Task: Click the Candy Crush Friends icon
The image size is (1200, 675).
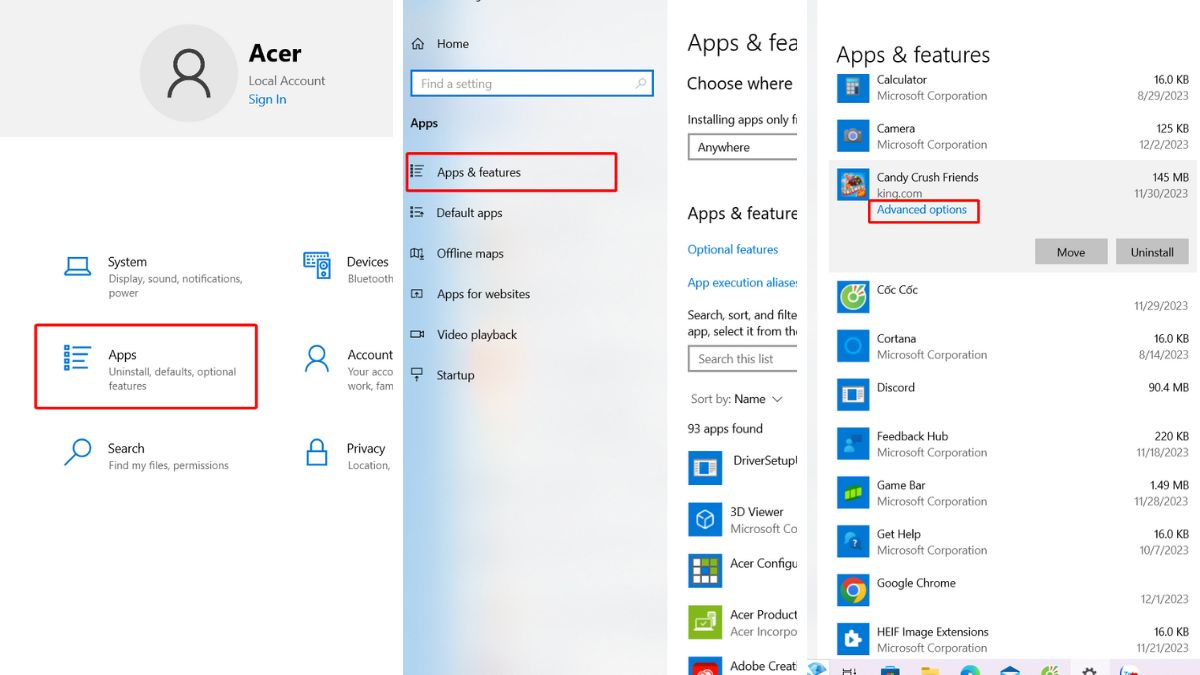Action: 853,185
